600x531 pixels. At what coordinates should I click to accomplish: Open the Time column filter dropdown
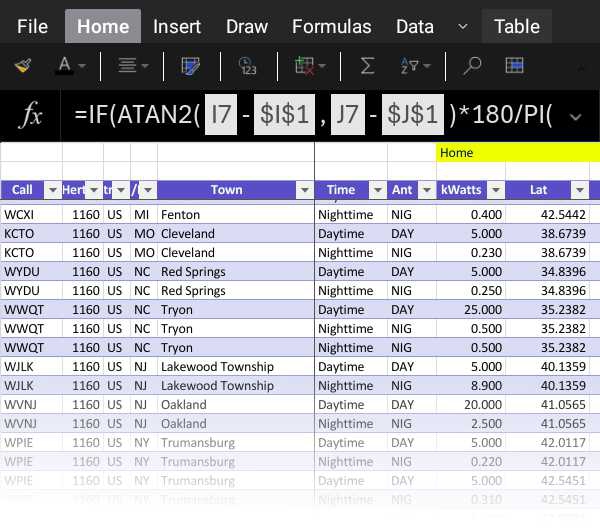coord(377,190)
